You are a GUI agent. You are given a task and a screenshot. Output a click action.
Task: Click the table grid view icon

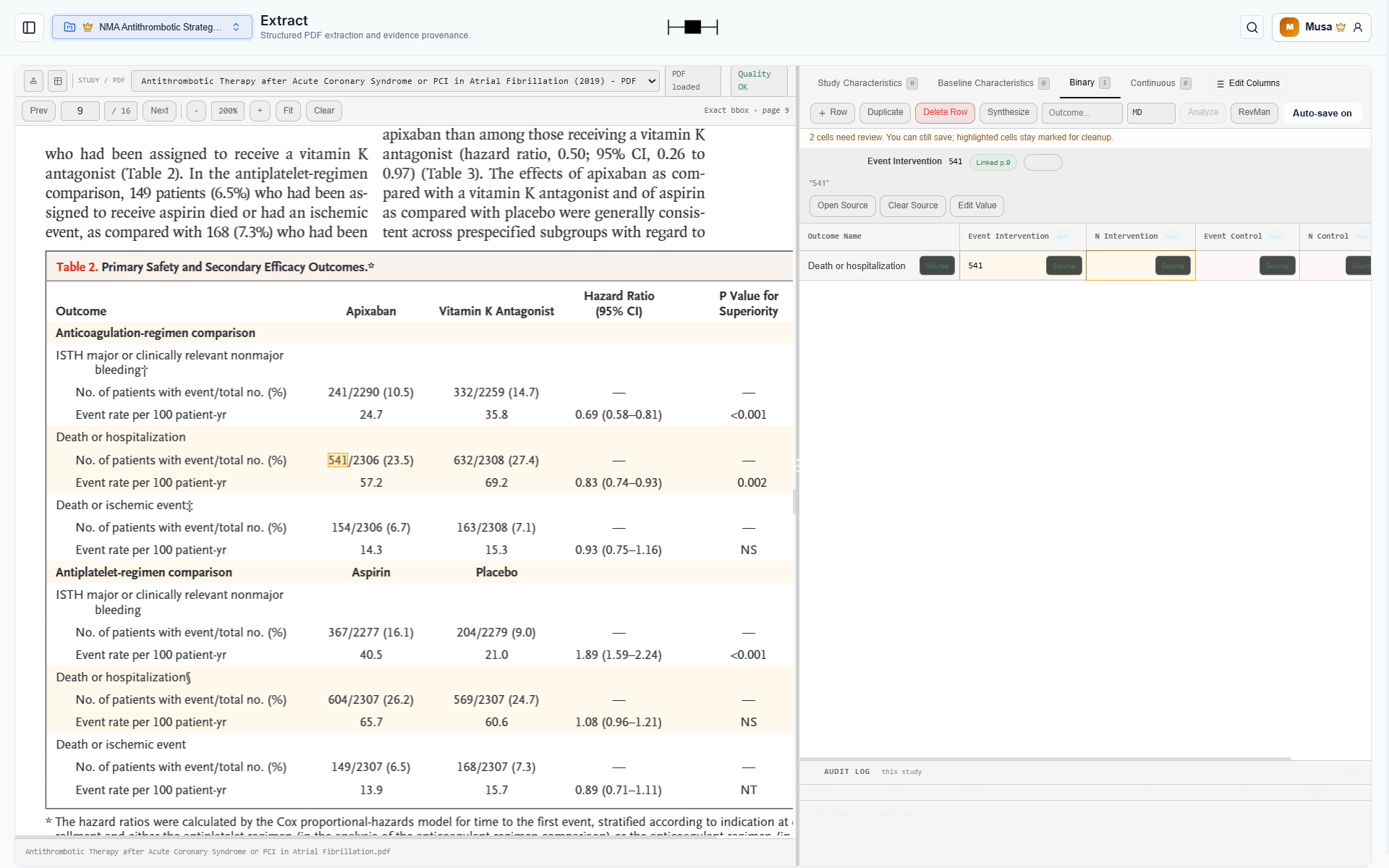[58, 81]
